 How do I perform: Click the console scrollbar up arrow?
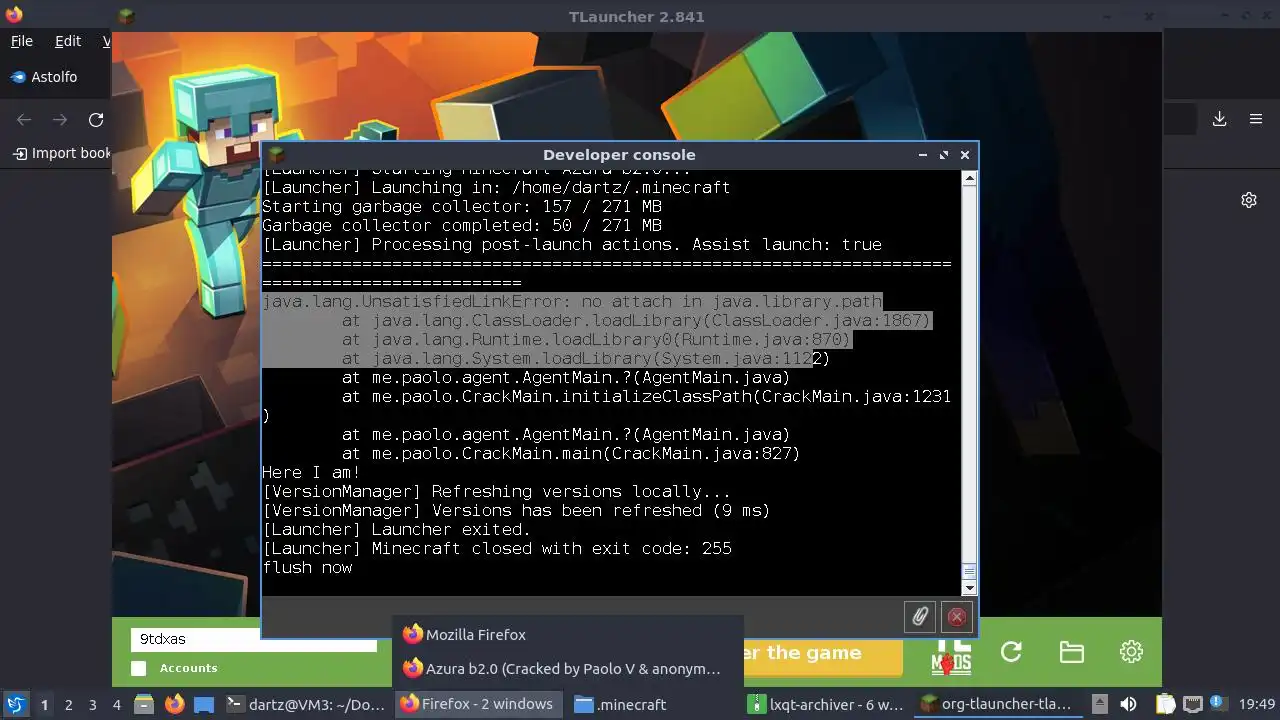point(969,178)
